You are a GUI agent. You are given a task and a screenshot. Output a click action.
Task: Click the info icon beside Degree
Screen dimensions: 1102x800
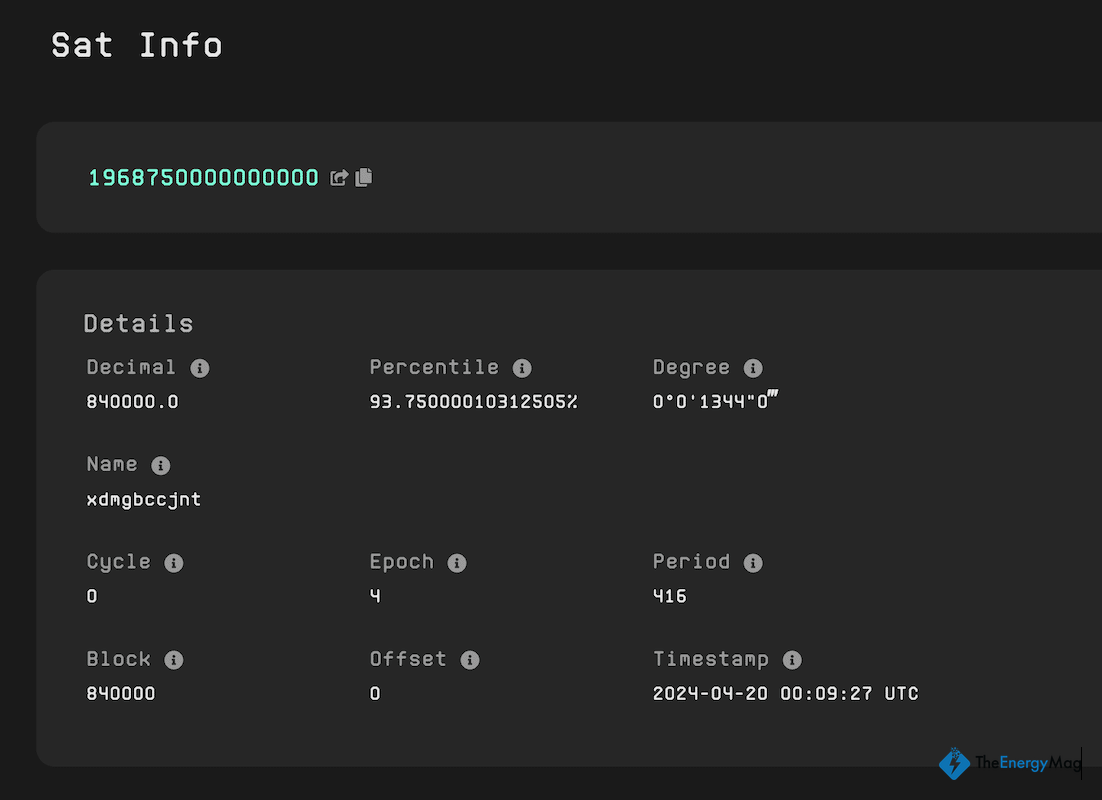[753, 368]
